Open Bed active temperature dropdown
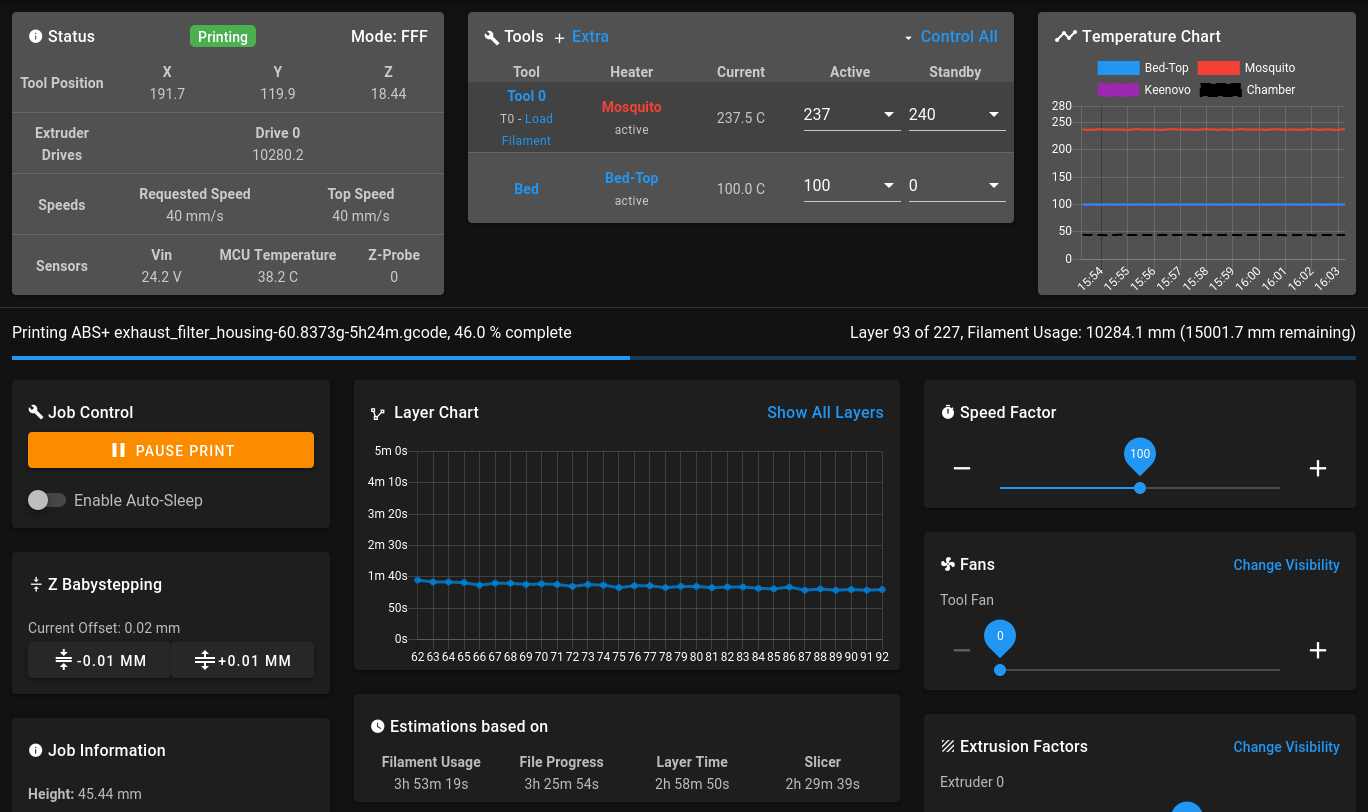 click(889, 186)
